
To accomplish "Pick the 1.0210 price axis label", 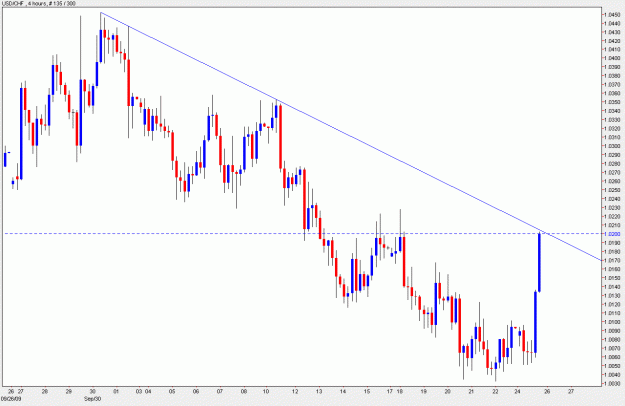I will pos(612,225).
